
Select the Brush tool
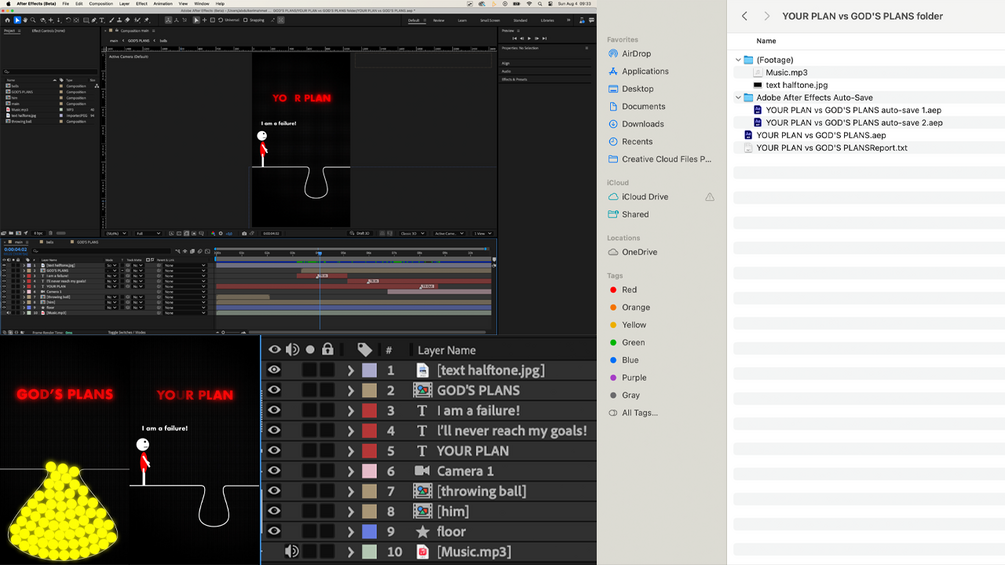click(112, 20)
